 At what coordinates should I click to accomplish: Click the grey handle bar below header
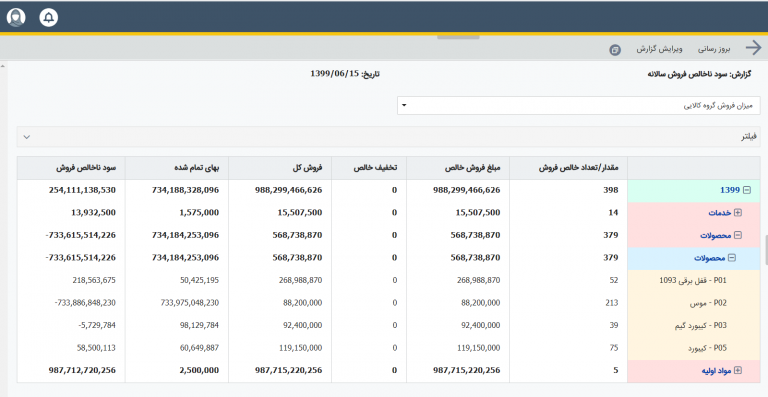click(458, 37)
